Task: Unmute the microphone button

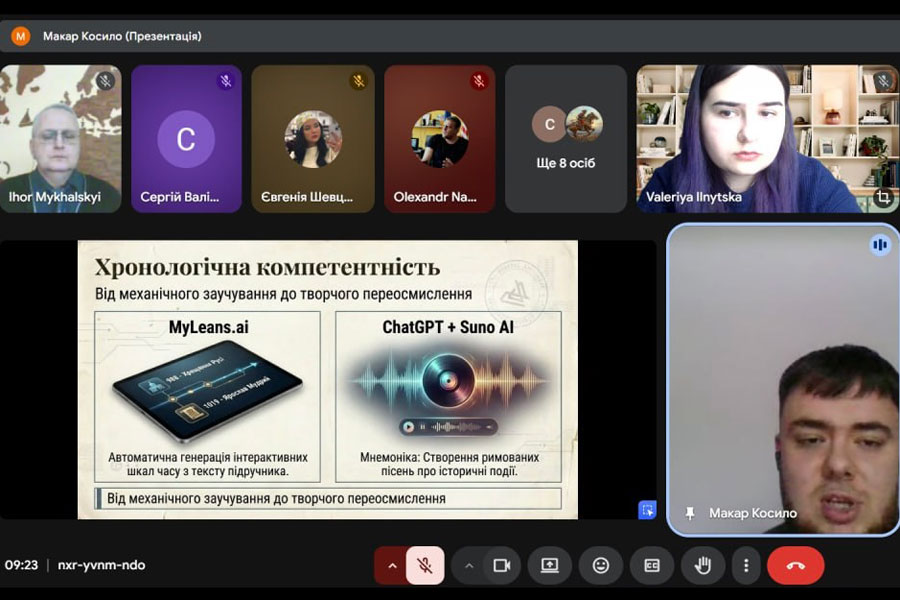Action: point(425,566)
